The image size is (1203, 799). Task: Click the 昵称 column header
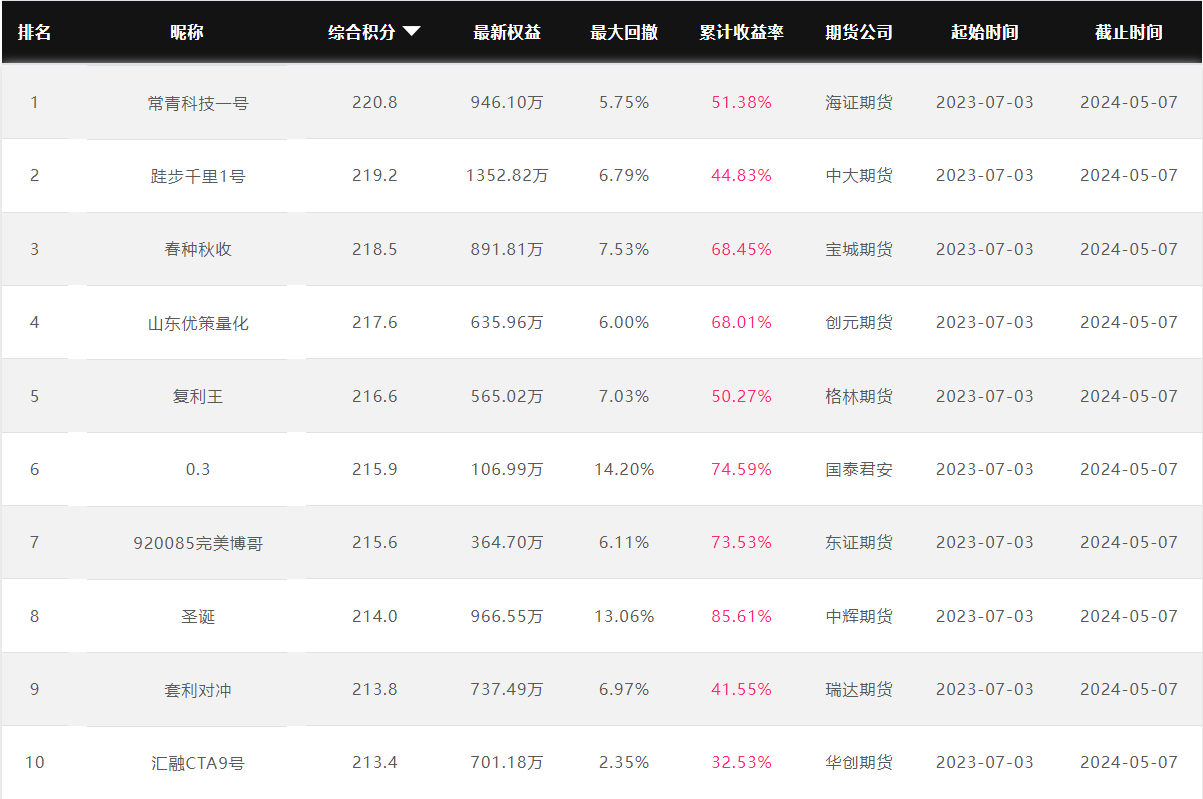coord(187,32)
